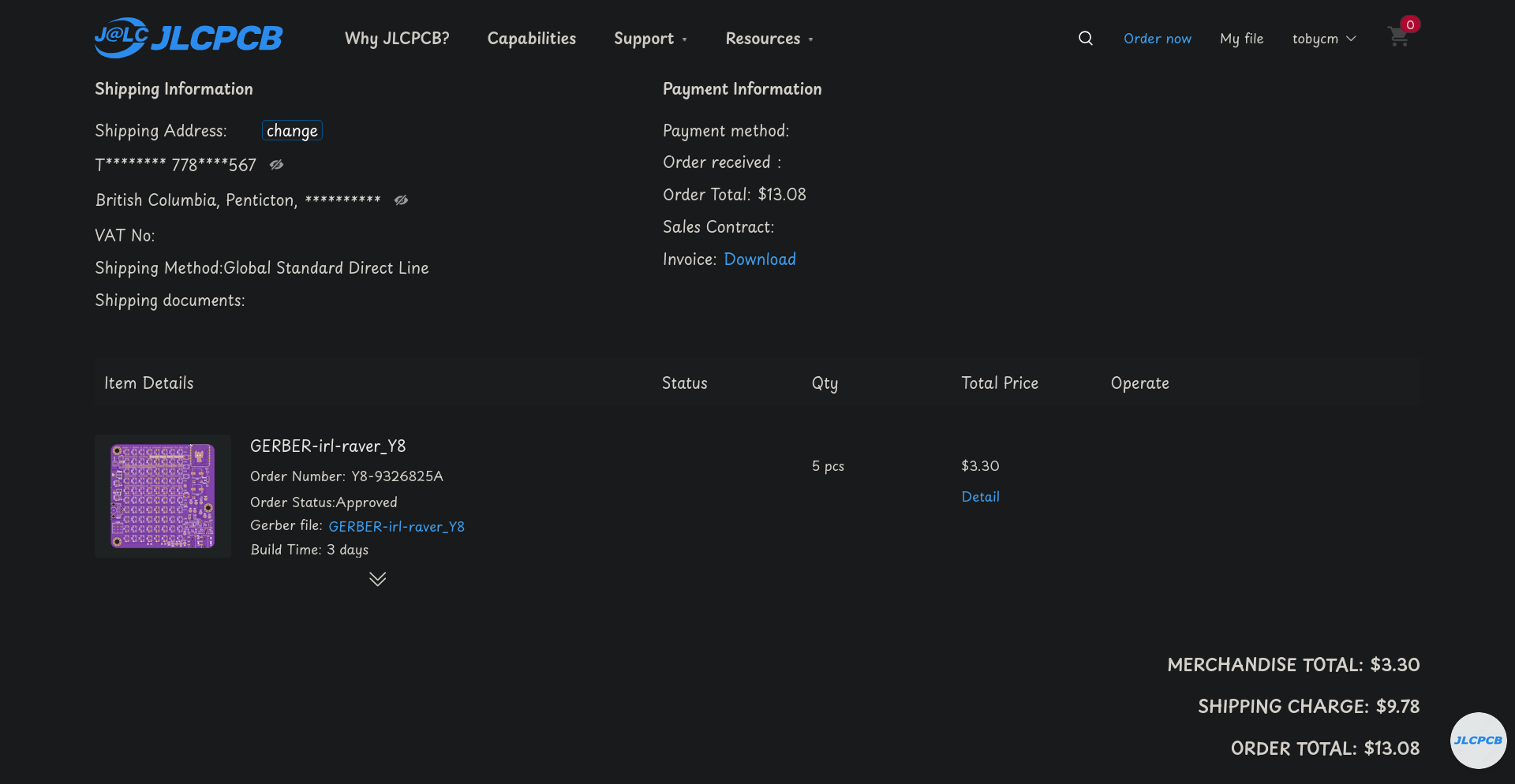Click the Item Details column header

pyautogui.click(x=149, y=383)
